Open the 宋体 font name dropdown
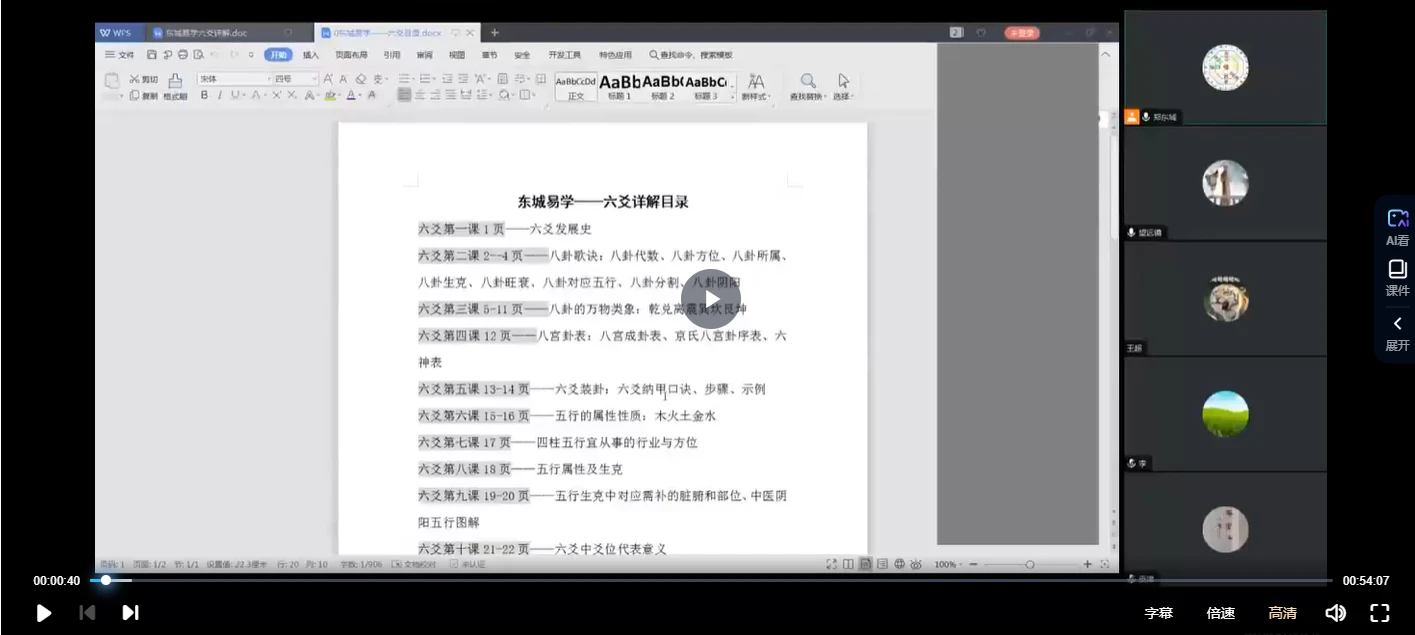 pos(234,78)
